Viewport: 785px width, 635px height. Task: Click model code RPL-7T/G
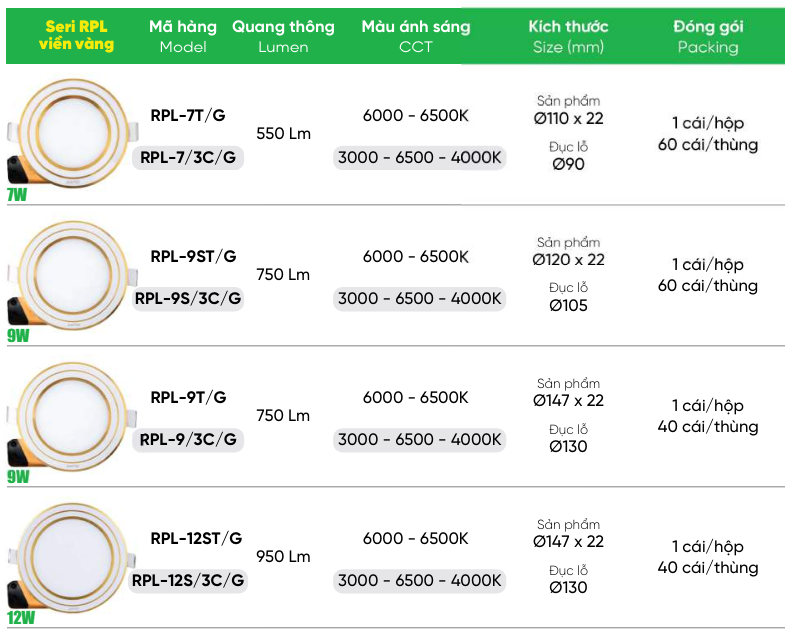188,116
